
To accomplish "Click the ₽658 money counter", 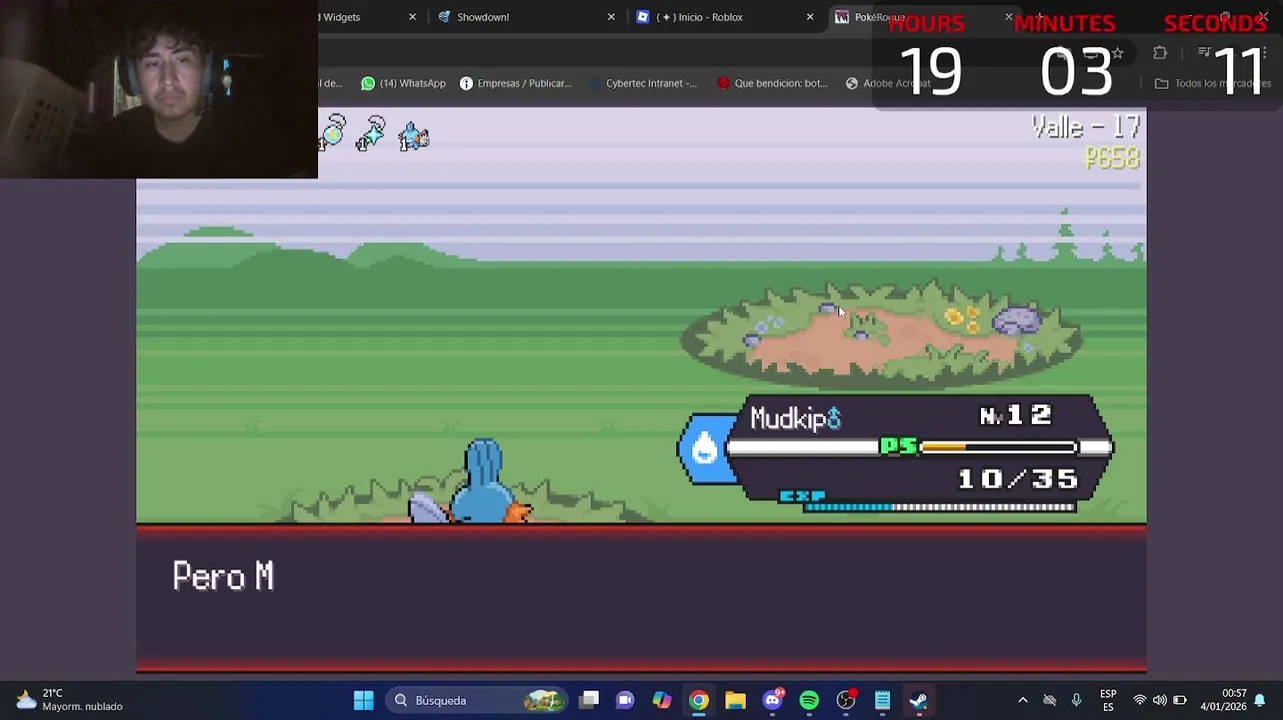I will click(x=1112, y=158).
